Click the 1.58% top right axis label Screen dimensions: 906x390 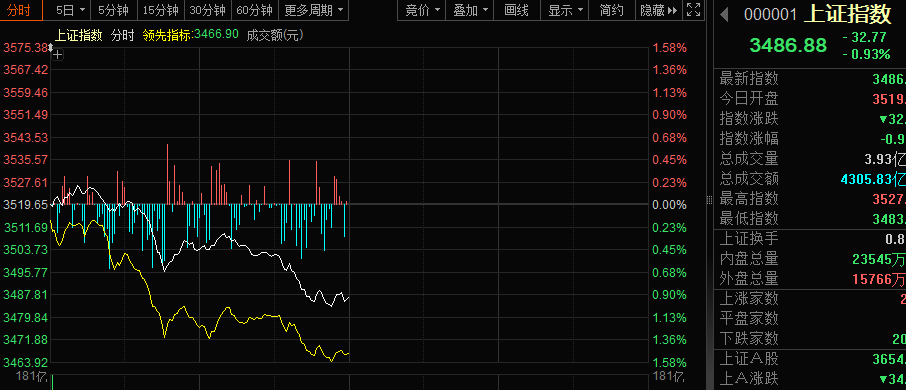tap(670, 48)
